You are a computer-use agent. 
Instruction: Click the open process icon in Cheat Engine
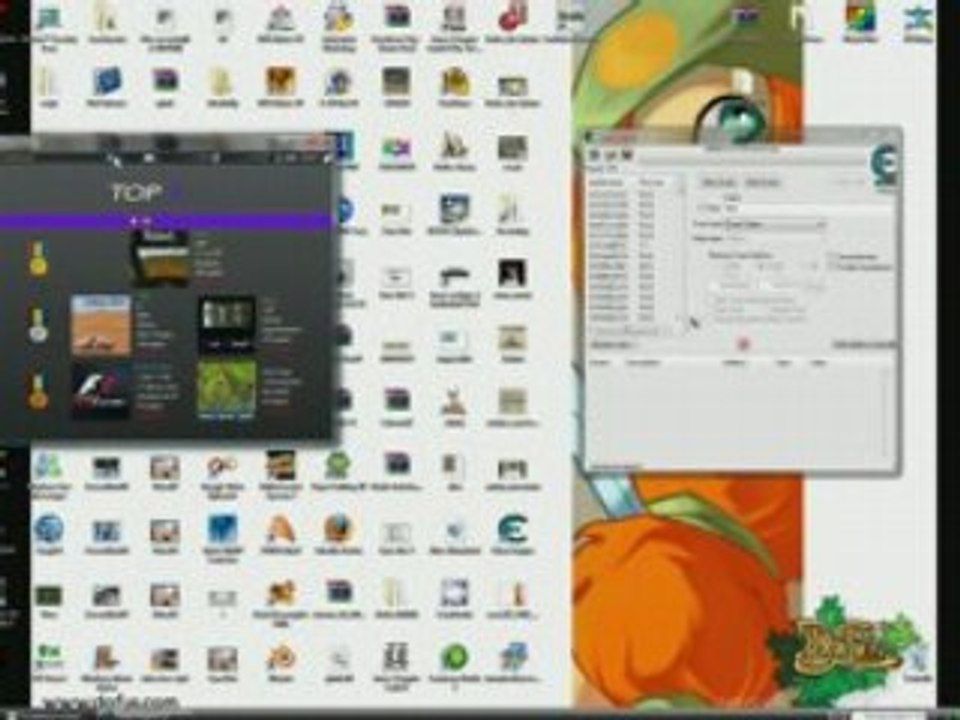[594, 156]
